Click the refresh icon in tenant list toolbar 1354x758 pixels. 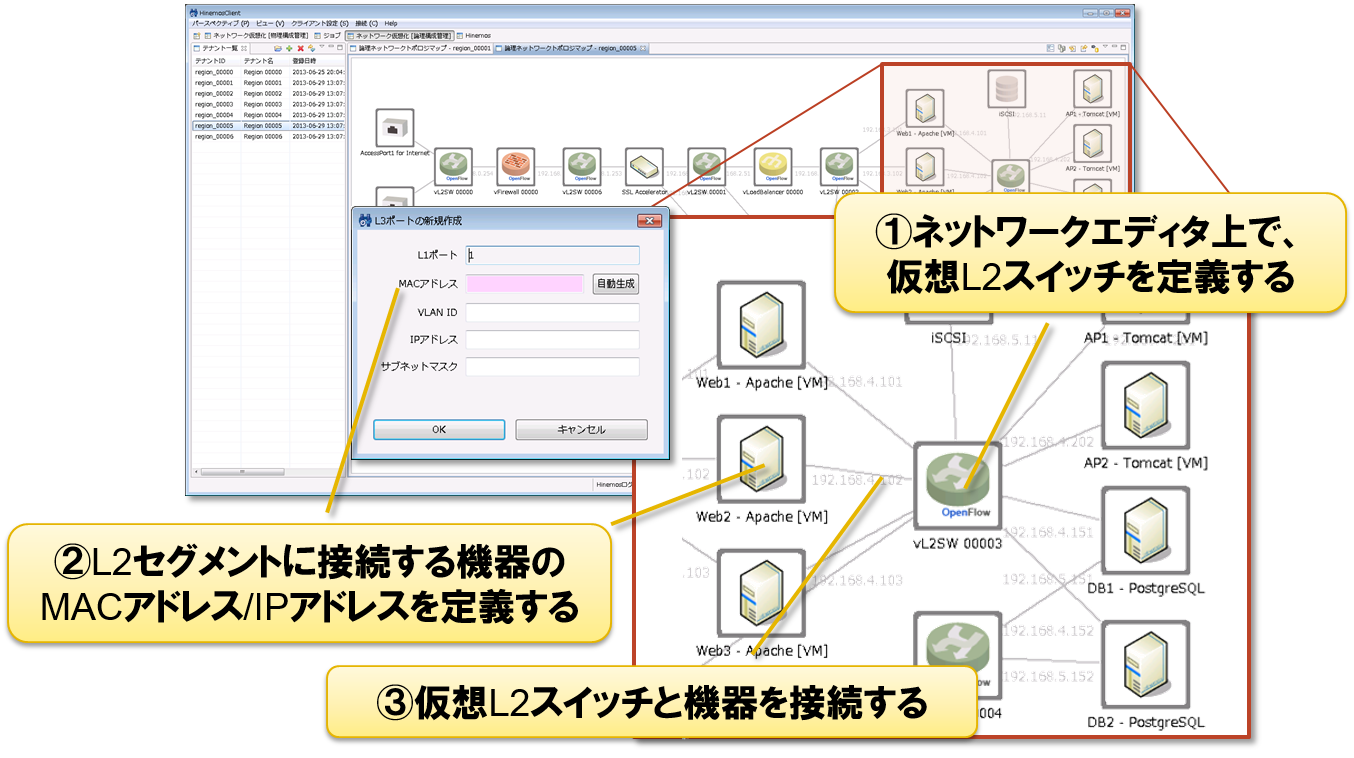(311, 48)
